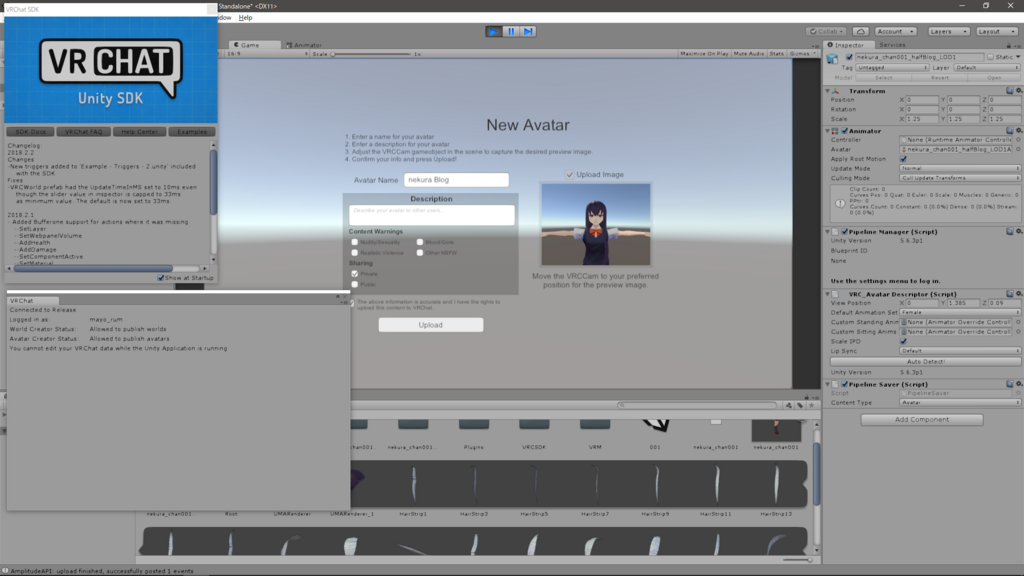The image size is (1024, 576).
Task: Open Transform component help book icon
Action: click(1010, 91)
